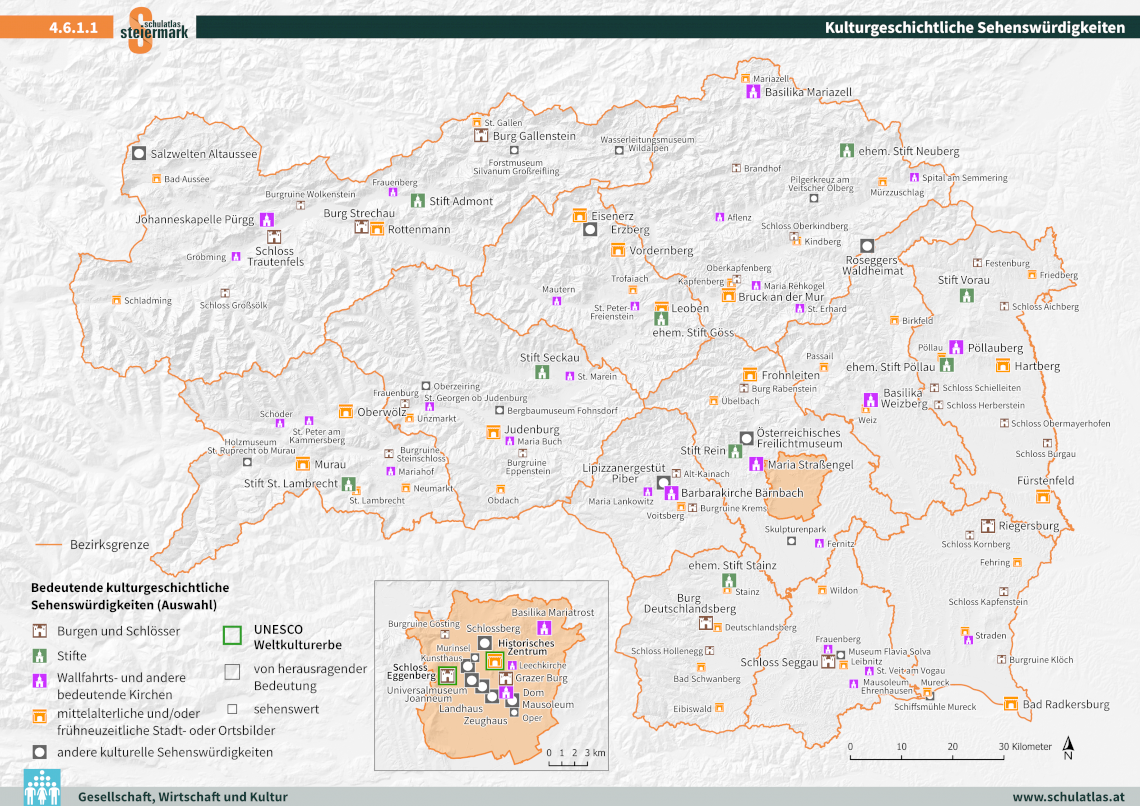This screenshot has width=1140, height=806.
Task: Click the Stift Vorau green abbey icon
Action: pyautogui.click(x=967, y=296)
